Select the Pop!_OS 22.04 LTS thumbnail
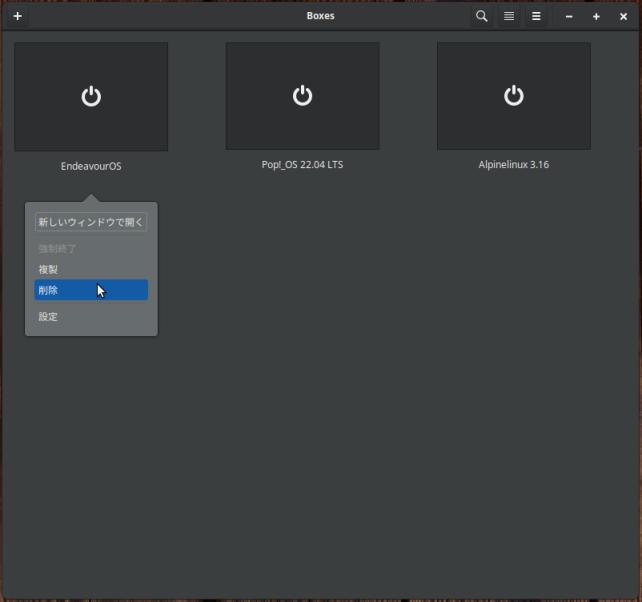 [302, 96]
